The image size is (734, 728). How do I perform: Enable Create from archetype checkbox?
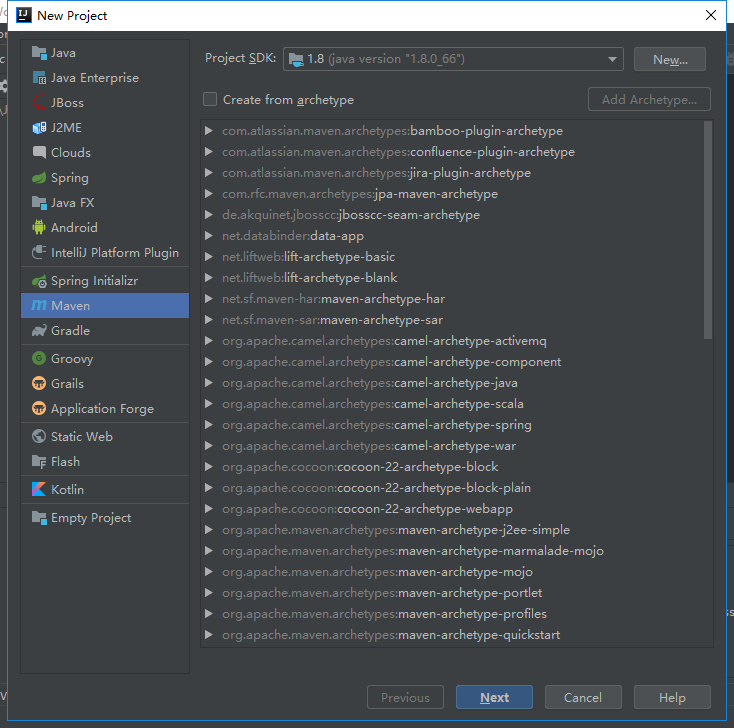click(210, 99)
